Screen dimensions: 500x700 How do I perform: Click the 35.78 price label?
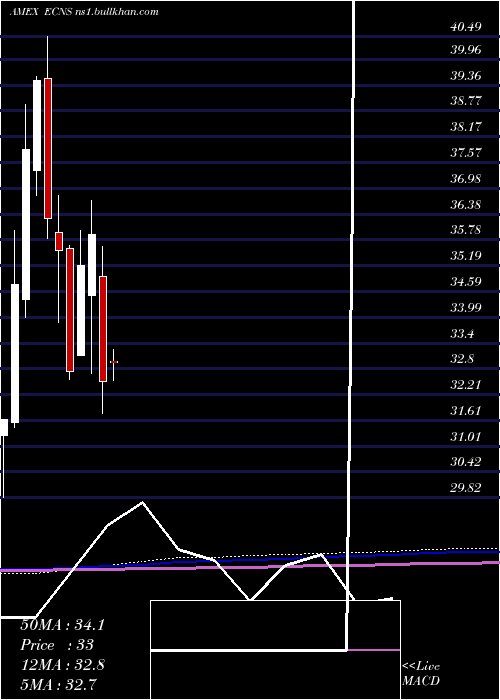[466, 230]
